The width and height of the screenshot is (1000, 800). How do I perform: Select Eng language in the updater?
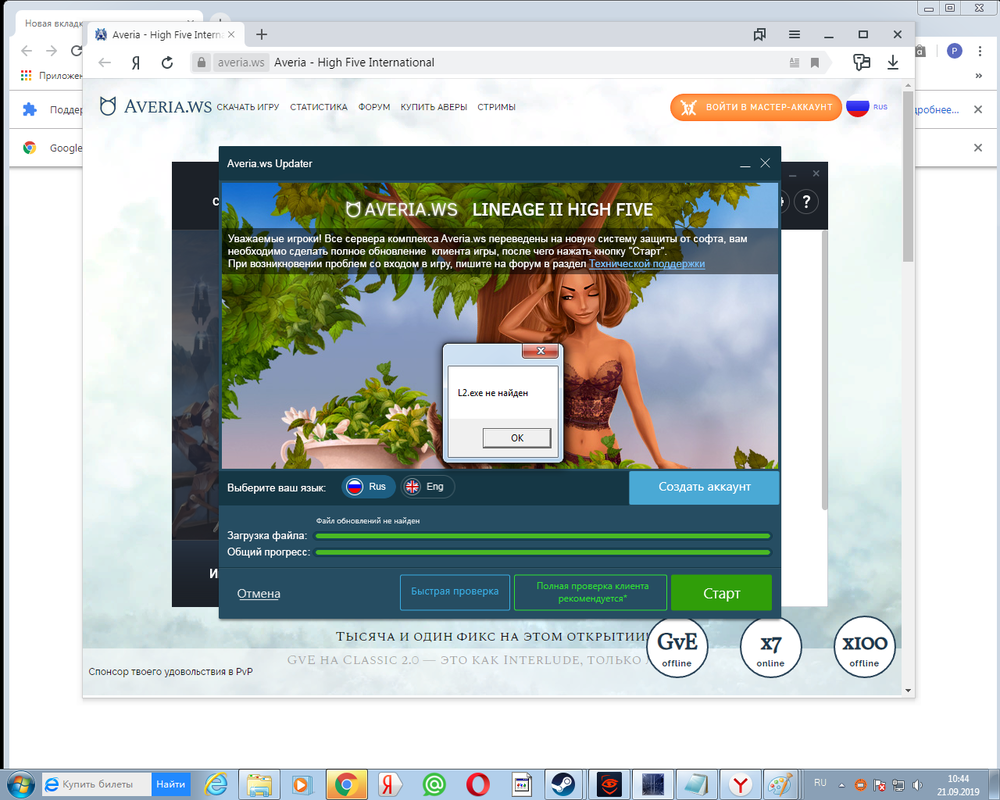(x=425, y=487)
